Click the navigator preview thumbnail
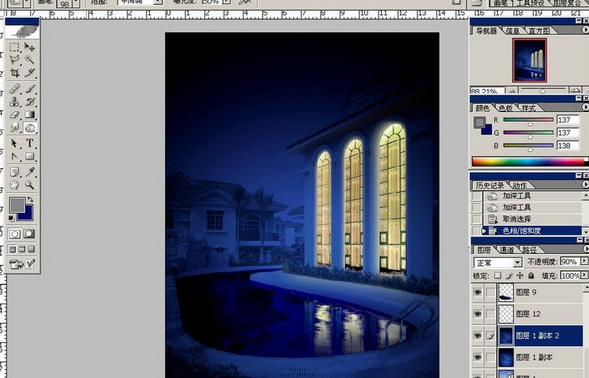 [x=530, y=60]
